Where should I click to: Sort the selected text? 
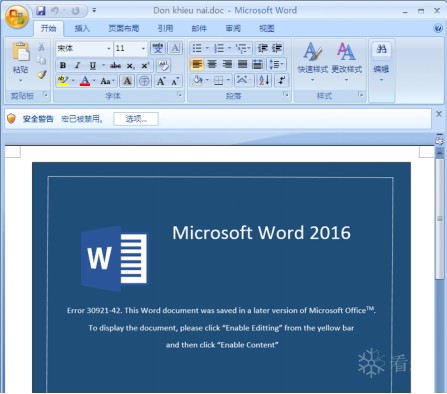point(264,80)
